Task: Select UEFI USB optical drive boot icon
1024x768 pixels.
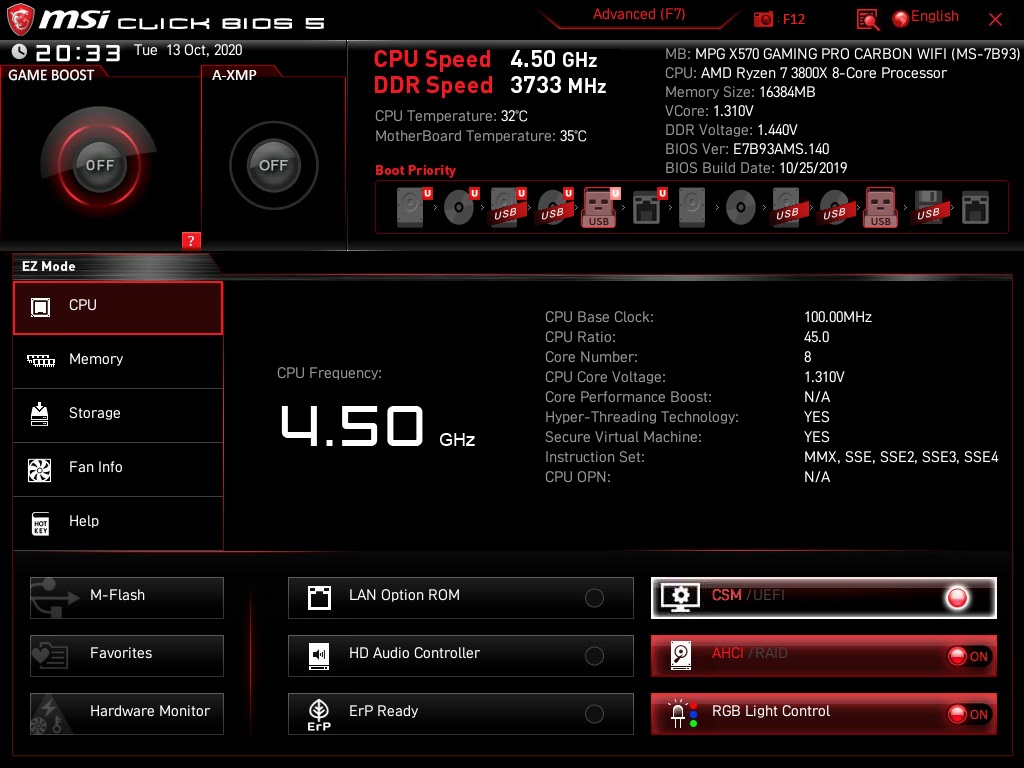Action: point(554,207)
